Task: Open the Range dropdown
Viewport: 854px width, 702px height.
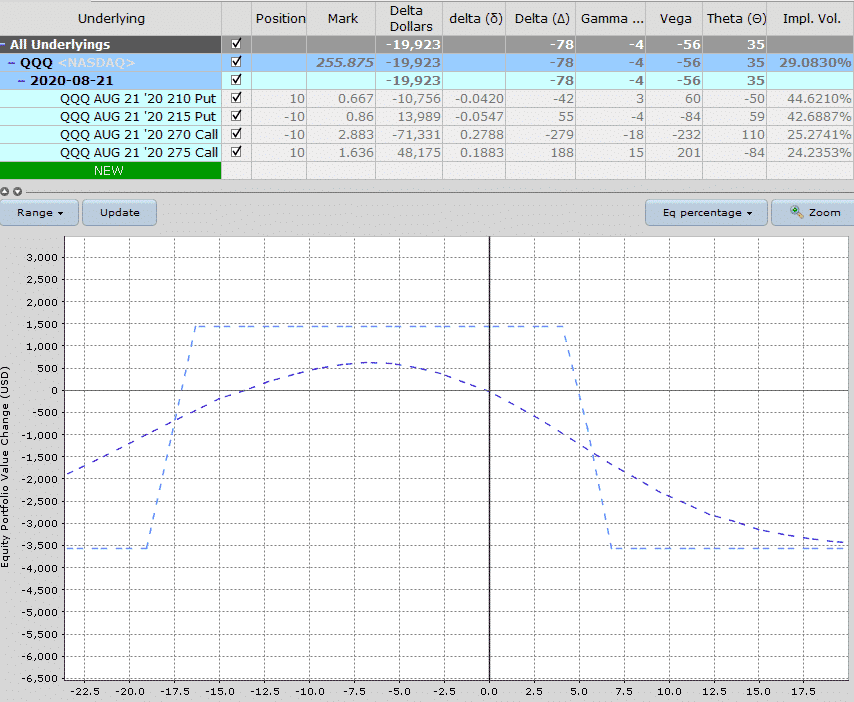Action: coord(40,212)
